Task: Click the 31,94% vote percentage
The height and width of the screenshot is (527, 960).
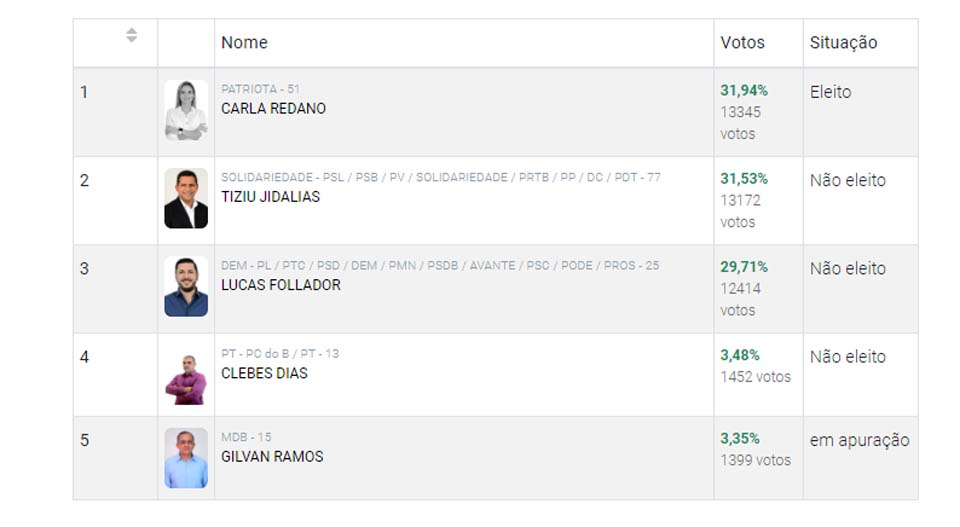Action: coord(744,91)
